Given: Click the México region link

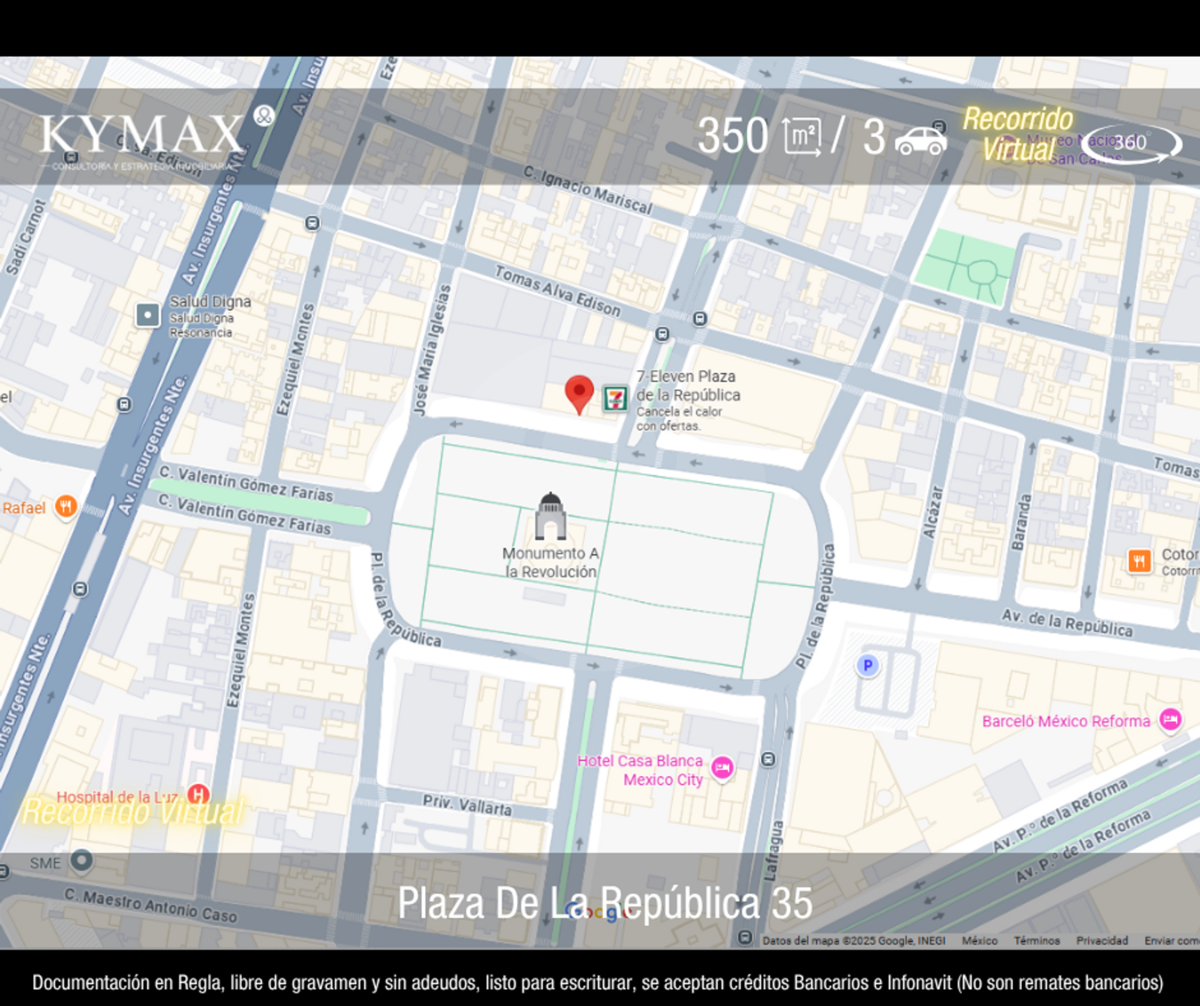Looking at the screenshot, I should click(x=980, y=941).
